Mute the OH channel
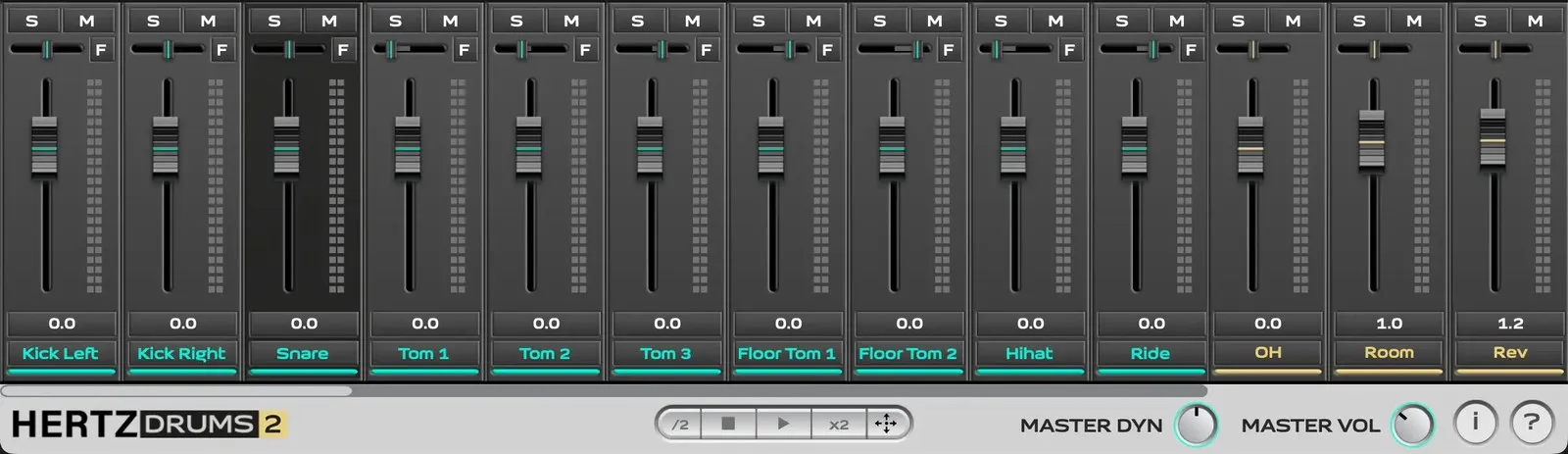 tap(1294, 21)
